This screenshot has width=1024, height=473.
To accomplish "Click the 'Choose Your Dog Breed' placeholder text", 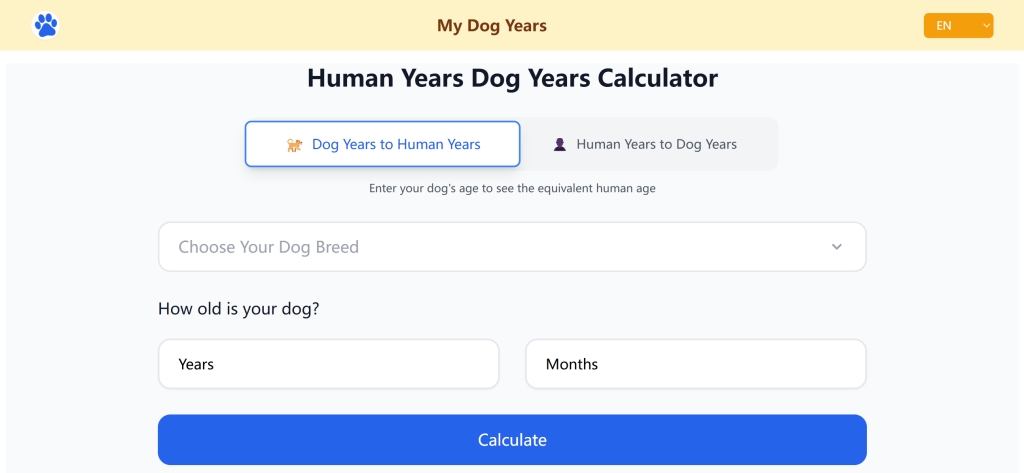I will point(268,247).
